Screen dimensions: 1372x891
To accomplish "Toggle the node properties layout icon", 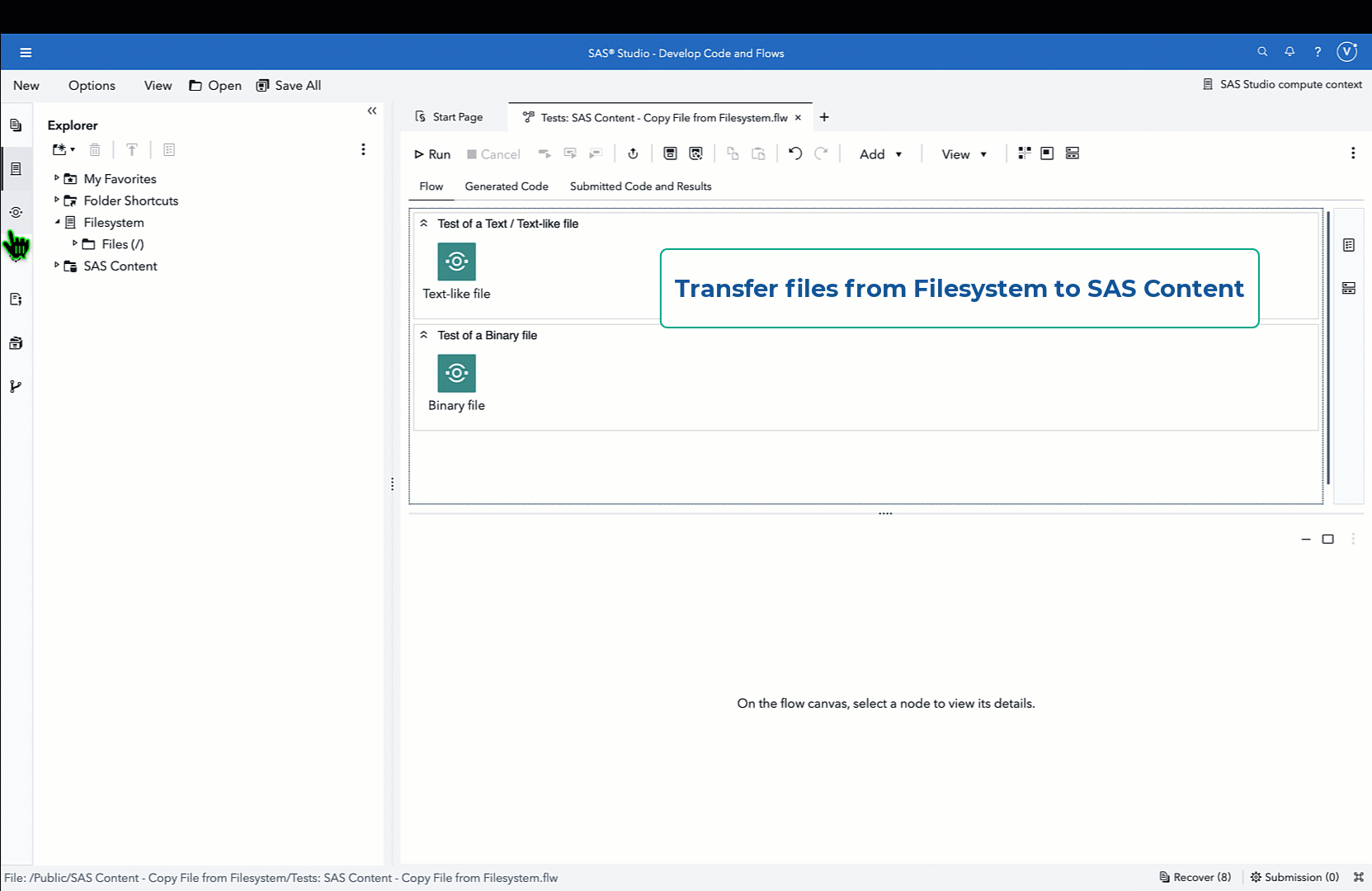I will (x=1073, y=153).
